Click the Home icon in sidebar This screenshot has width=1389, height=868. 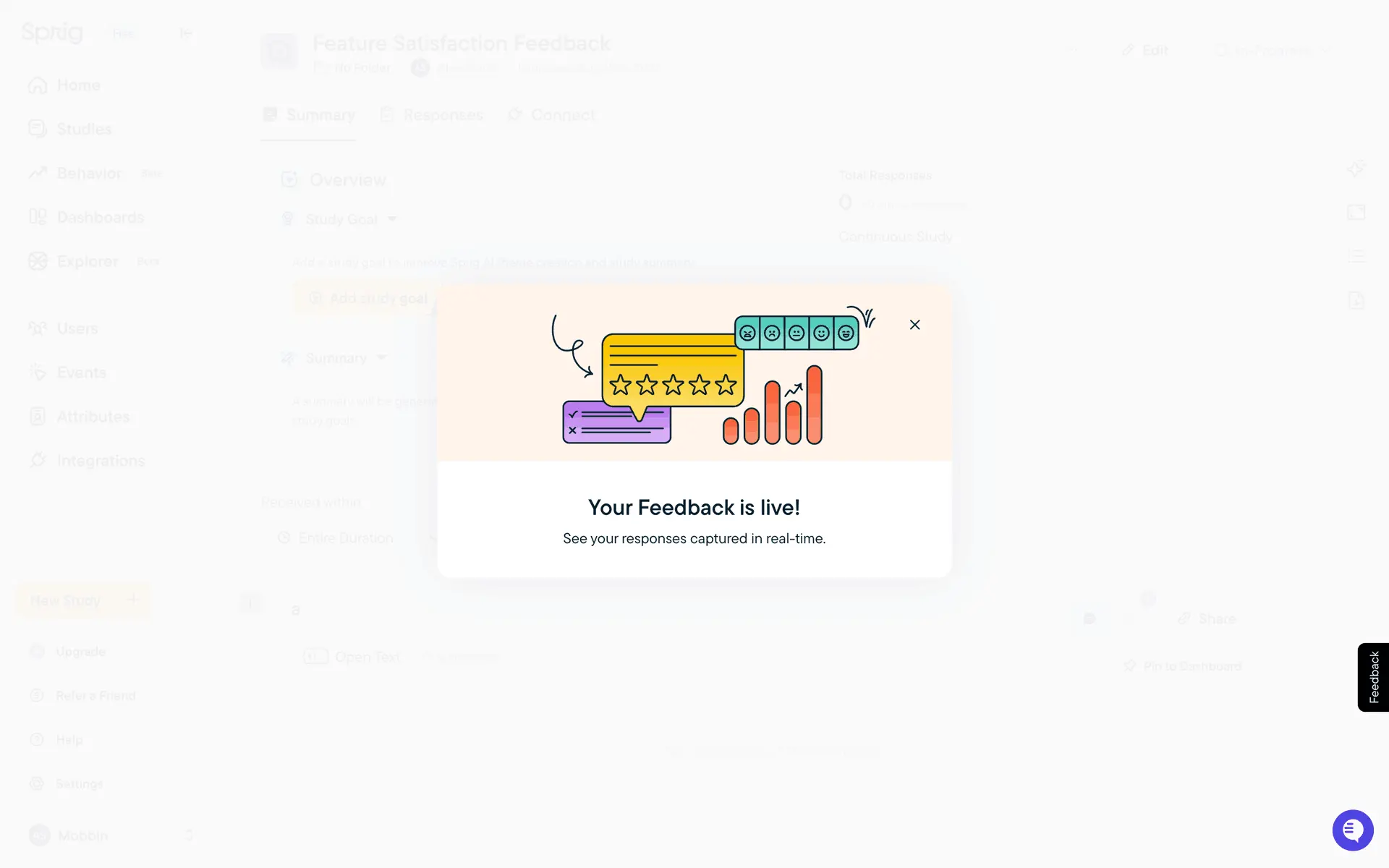[38, 85]
